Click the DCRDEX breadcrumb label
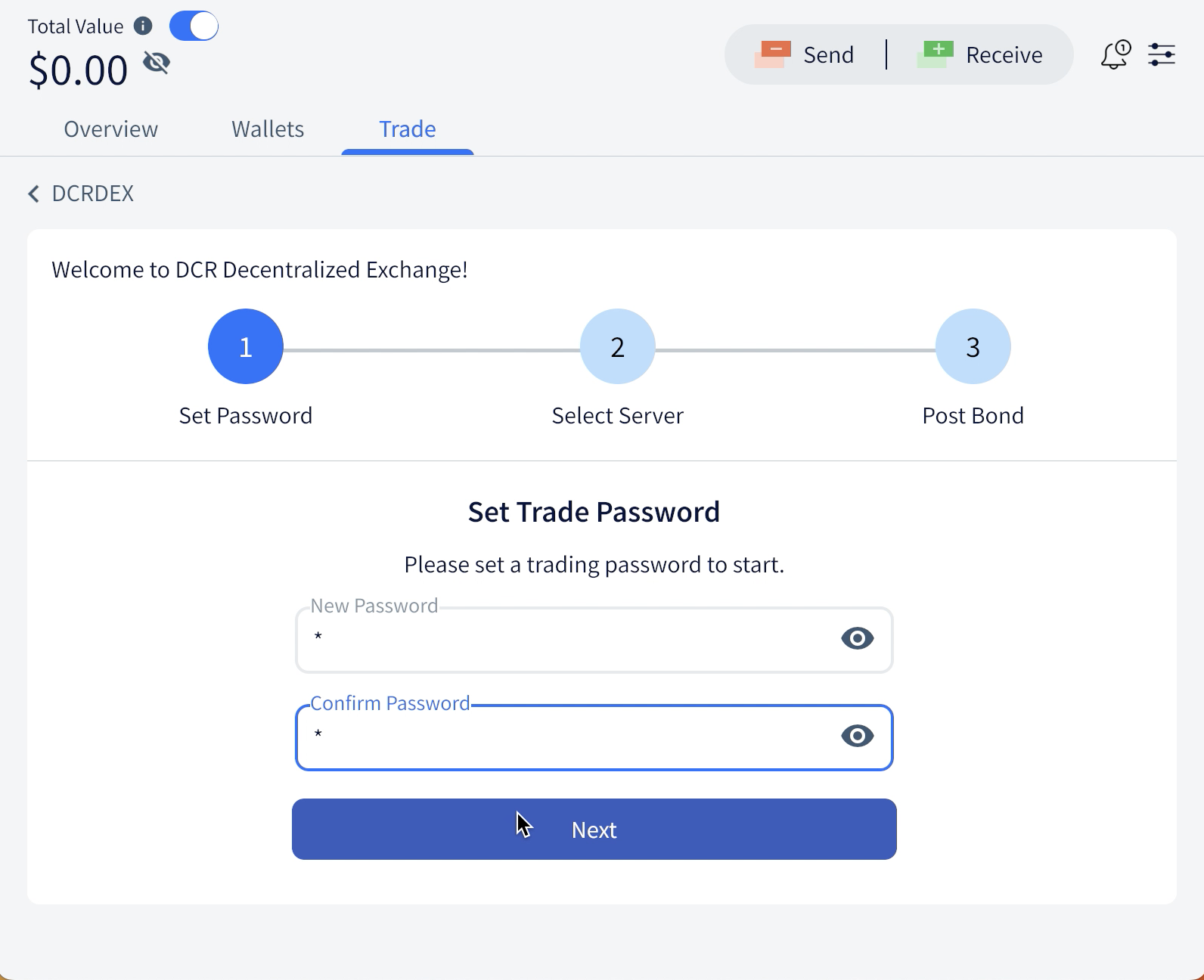Screen dimensions: 1204x980 click(92, 194)
